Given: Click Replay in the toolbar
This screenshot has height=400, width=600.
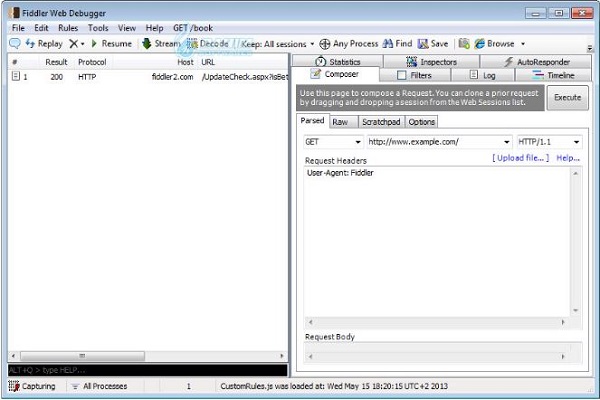Looking at the screenshot, I should pyautogui.click(x=44, y=44).
